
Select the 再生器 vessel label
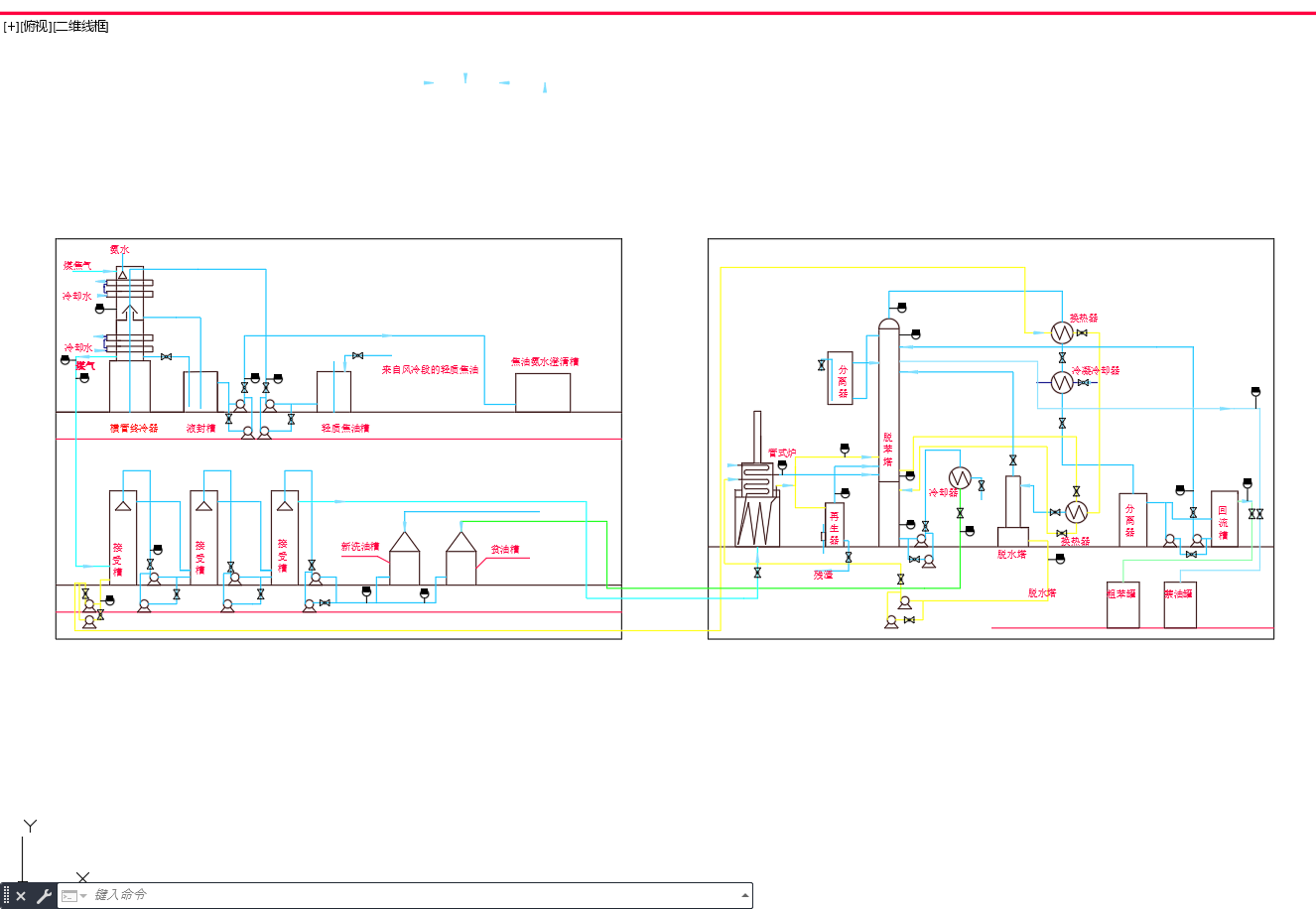tap(835, 528)
